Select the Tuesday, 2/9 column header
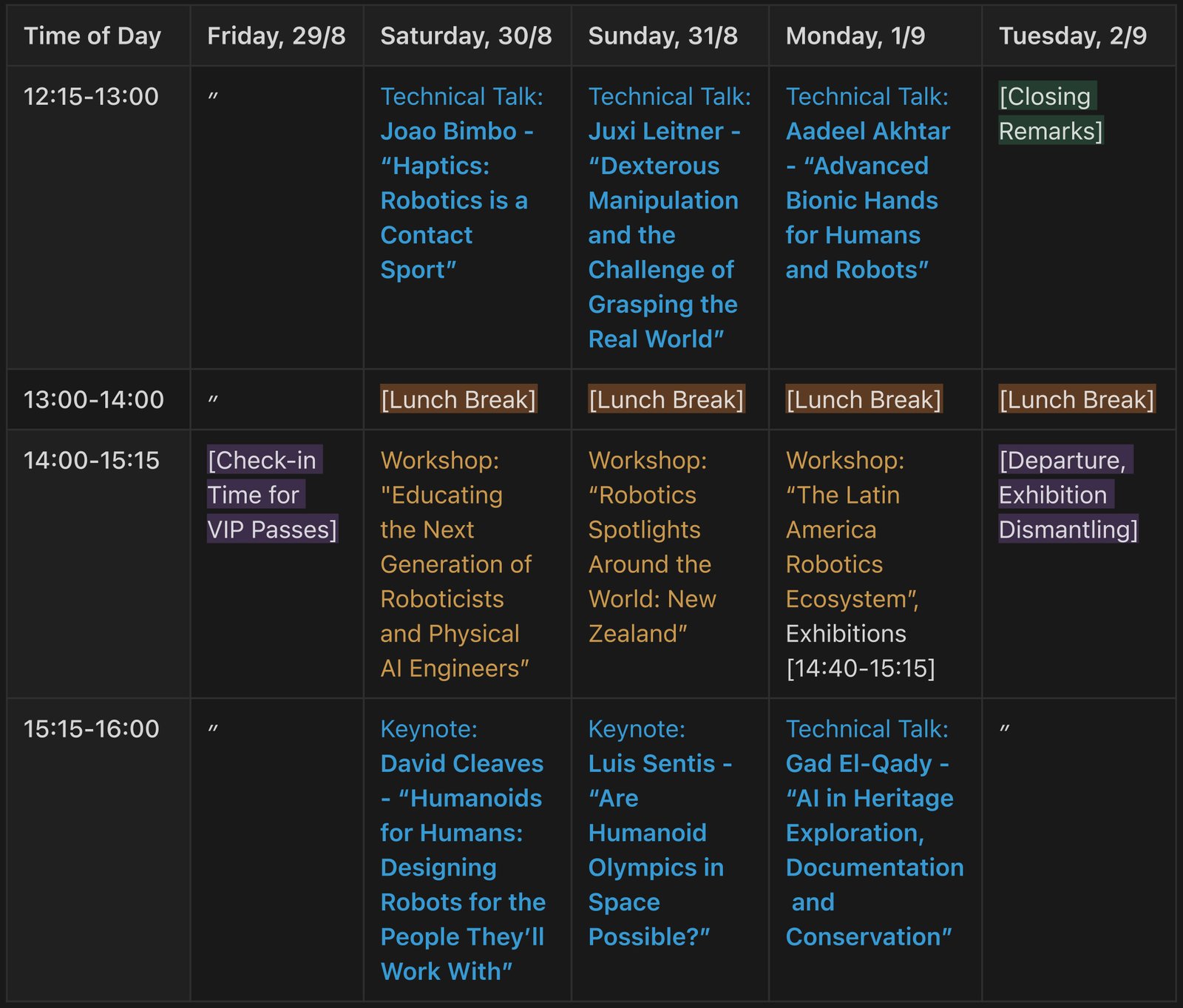Viewport: 1183px width, 1008px height. tap(1073, 35)
